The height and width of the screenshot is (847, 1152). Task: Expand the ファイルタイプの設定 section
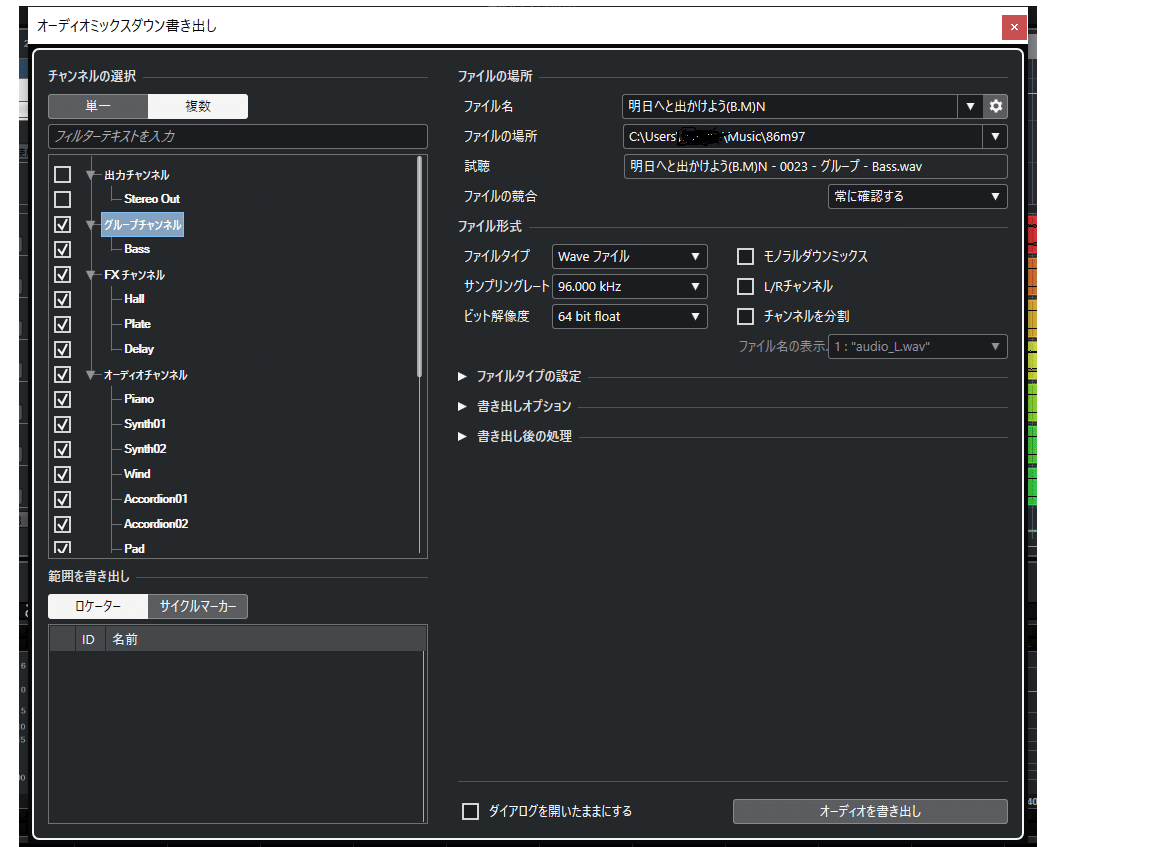click(462, 376)
